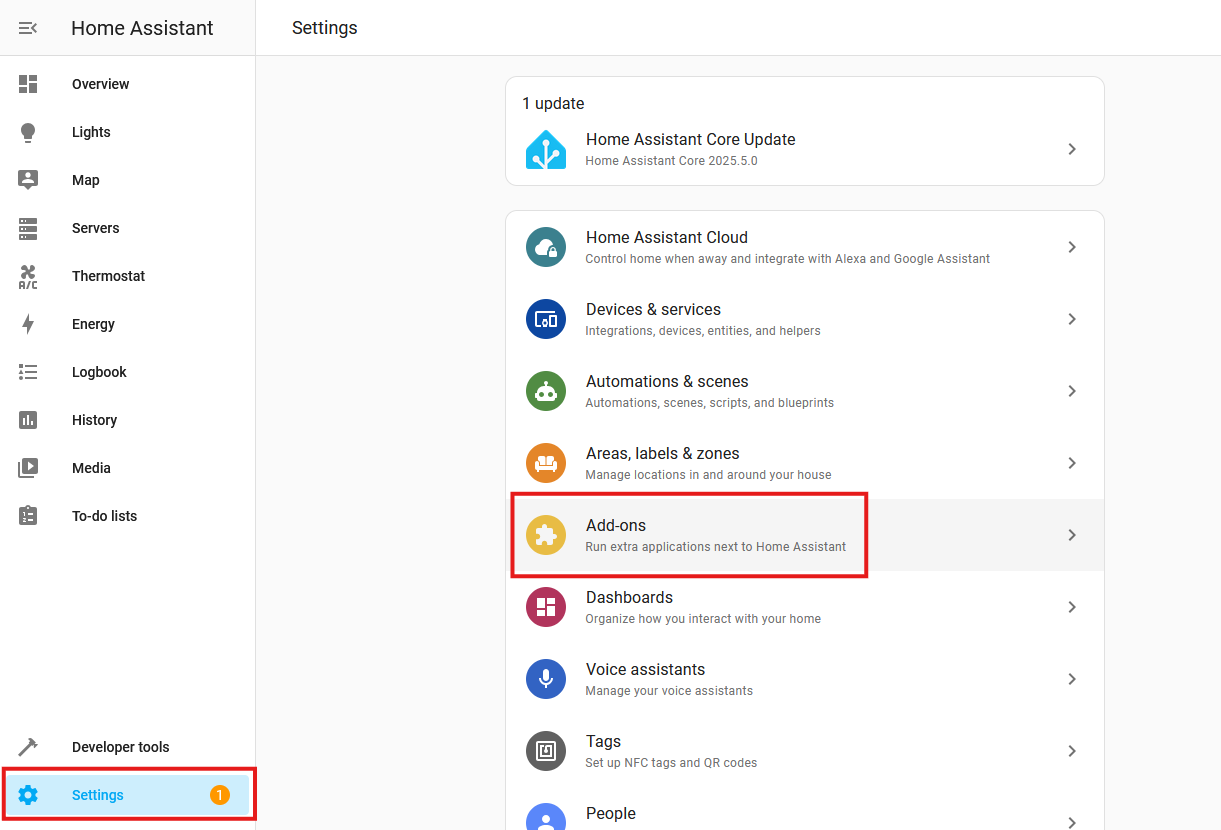1221x830 pixels.
Task: Click the chevron next to Dashboards
Action: [x=1071, y=607]
